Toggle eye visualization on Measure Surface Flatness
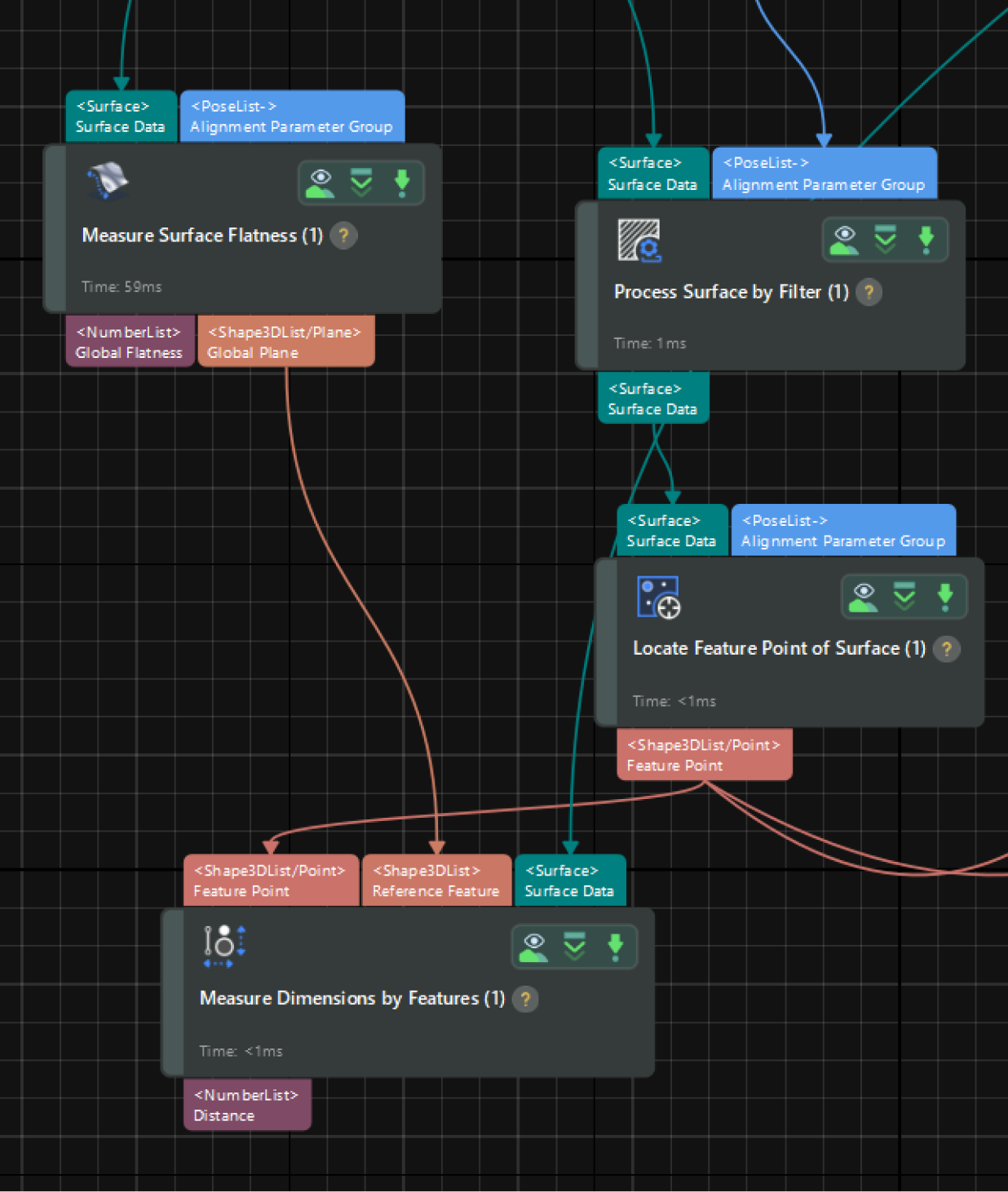This screenshot has height=1192, width=1008. coord(321,183)
